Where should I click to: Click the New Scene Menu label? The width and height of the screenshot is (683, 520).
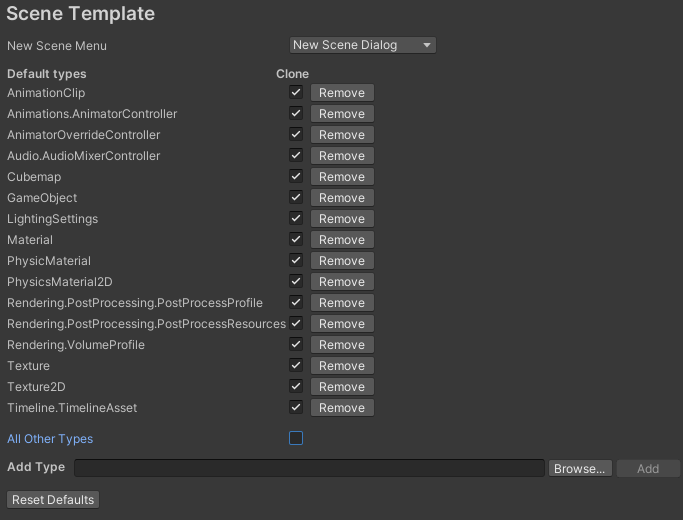pyautogui.click(x=57, y=46)
